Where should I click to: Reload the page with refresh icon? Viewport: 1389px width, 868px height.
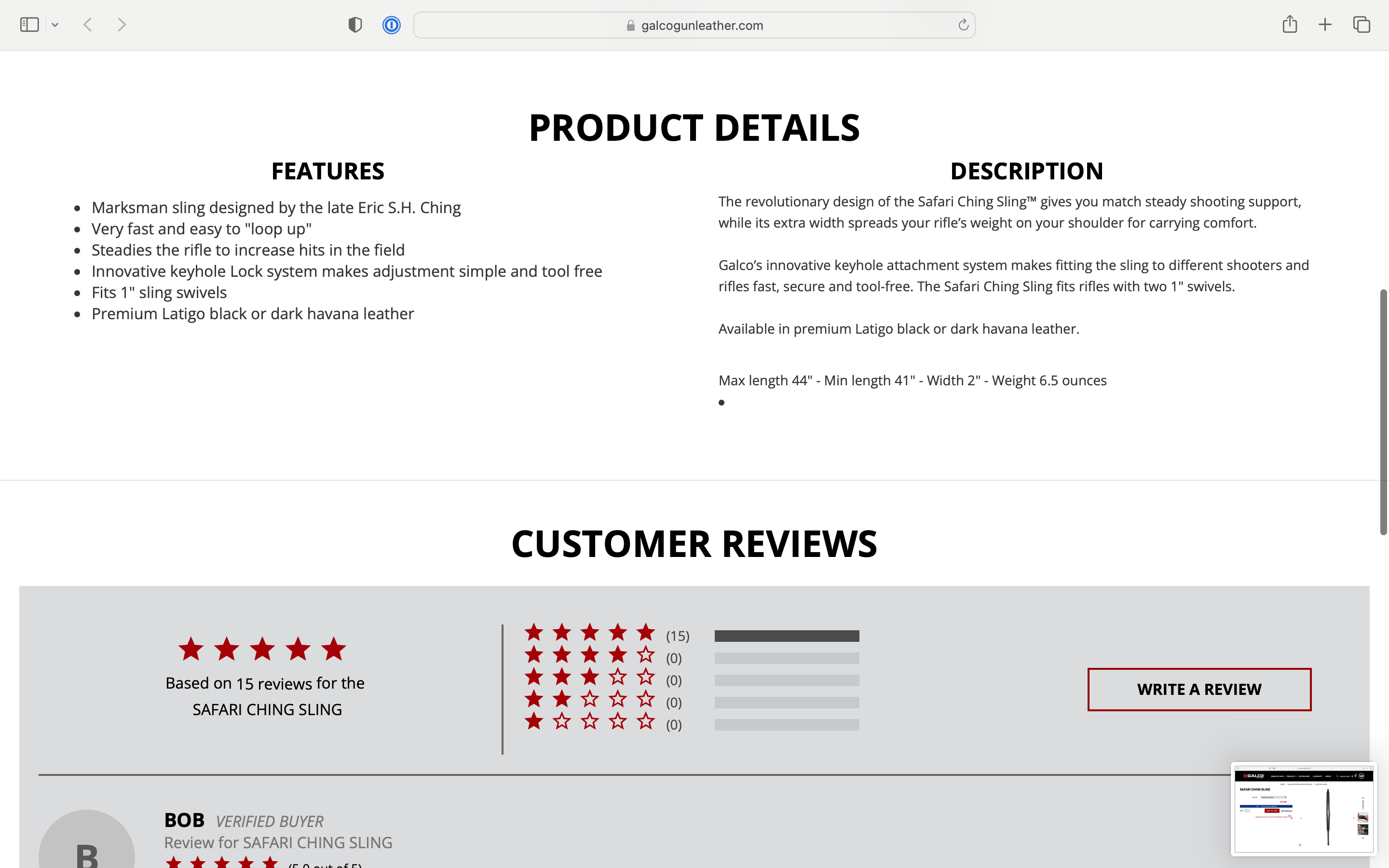coord(963,25)
